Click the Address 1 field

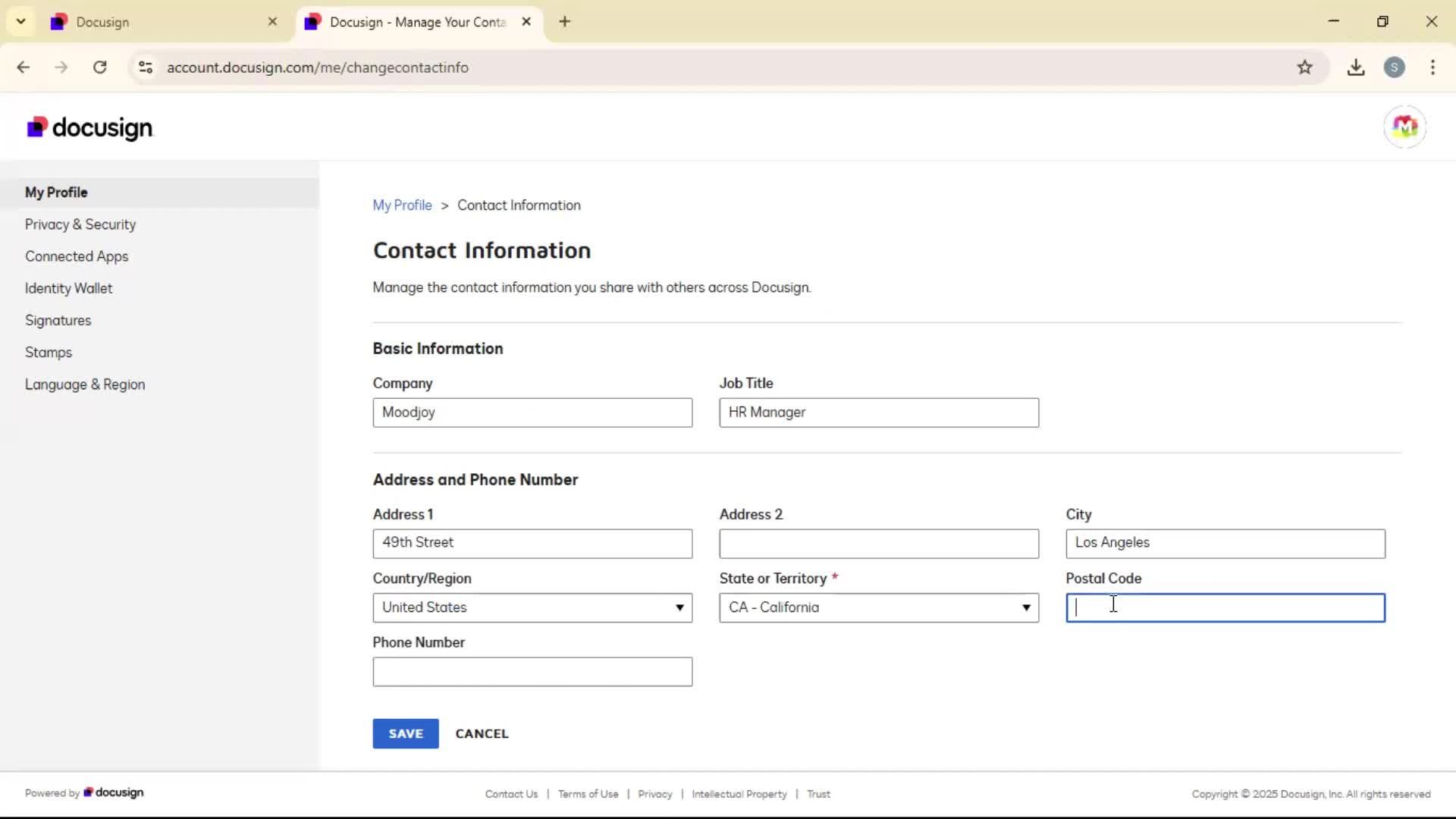(x=532, y=544)
